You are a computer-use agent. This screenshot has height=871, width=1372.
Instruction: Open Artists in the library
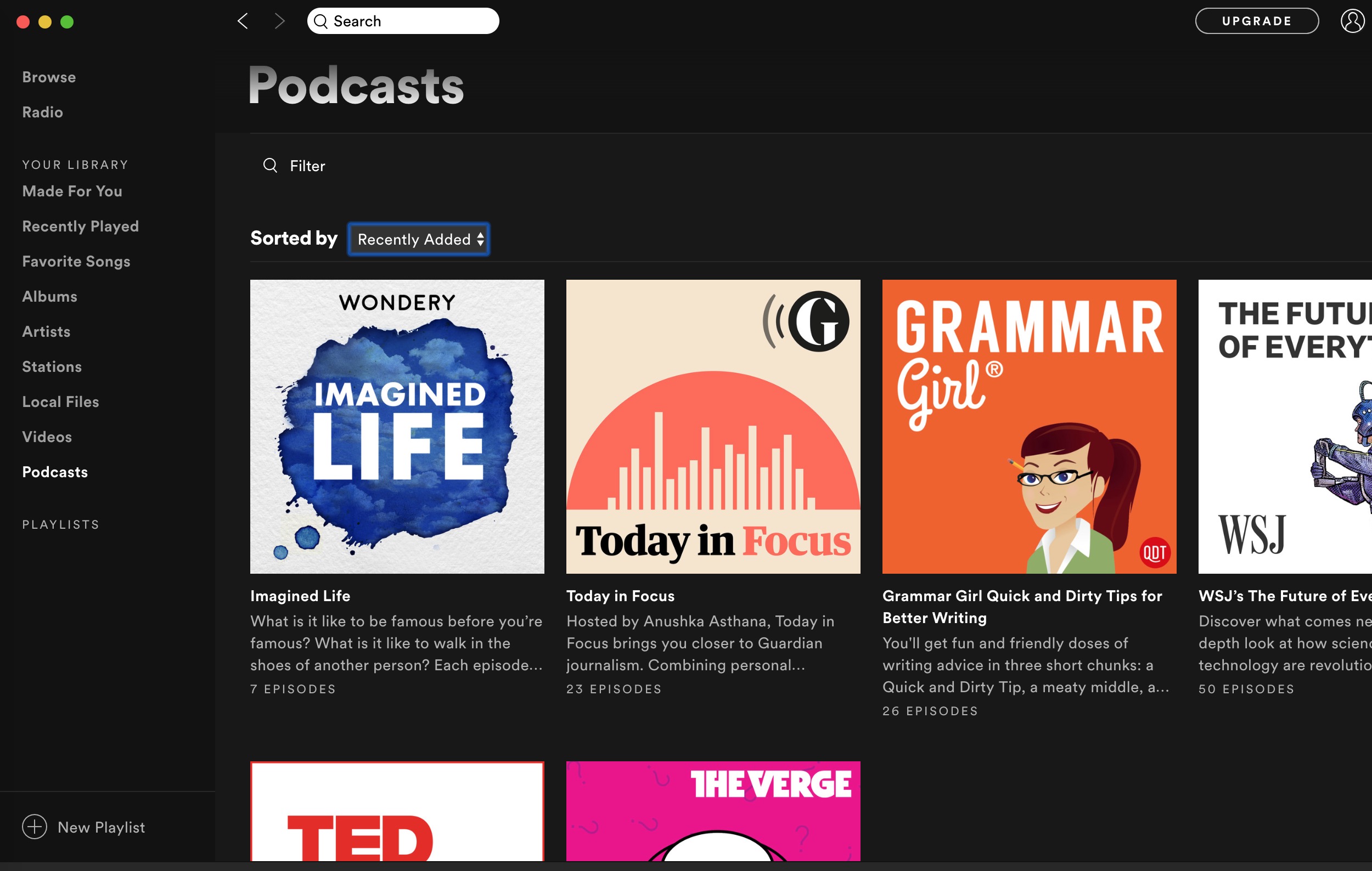click(46, 331)
